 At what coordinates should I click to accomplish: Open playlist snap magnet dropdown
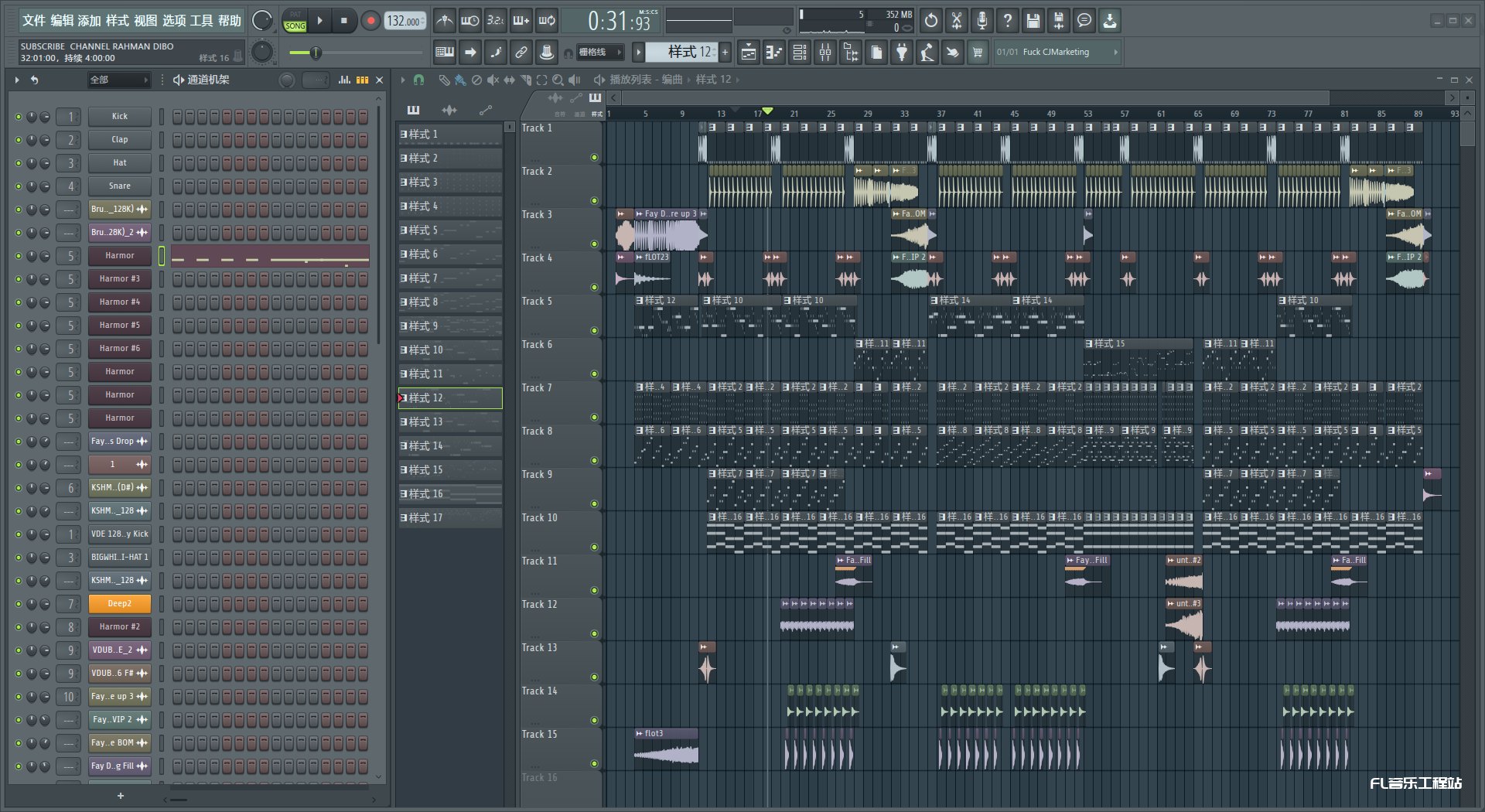(418, 80)
